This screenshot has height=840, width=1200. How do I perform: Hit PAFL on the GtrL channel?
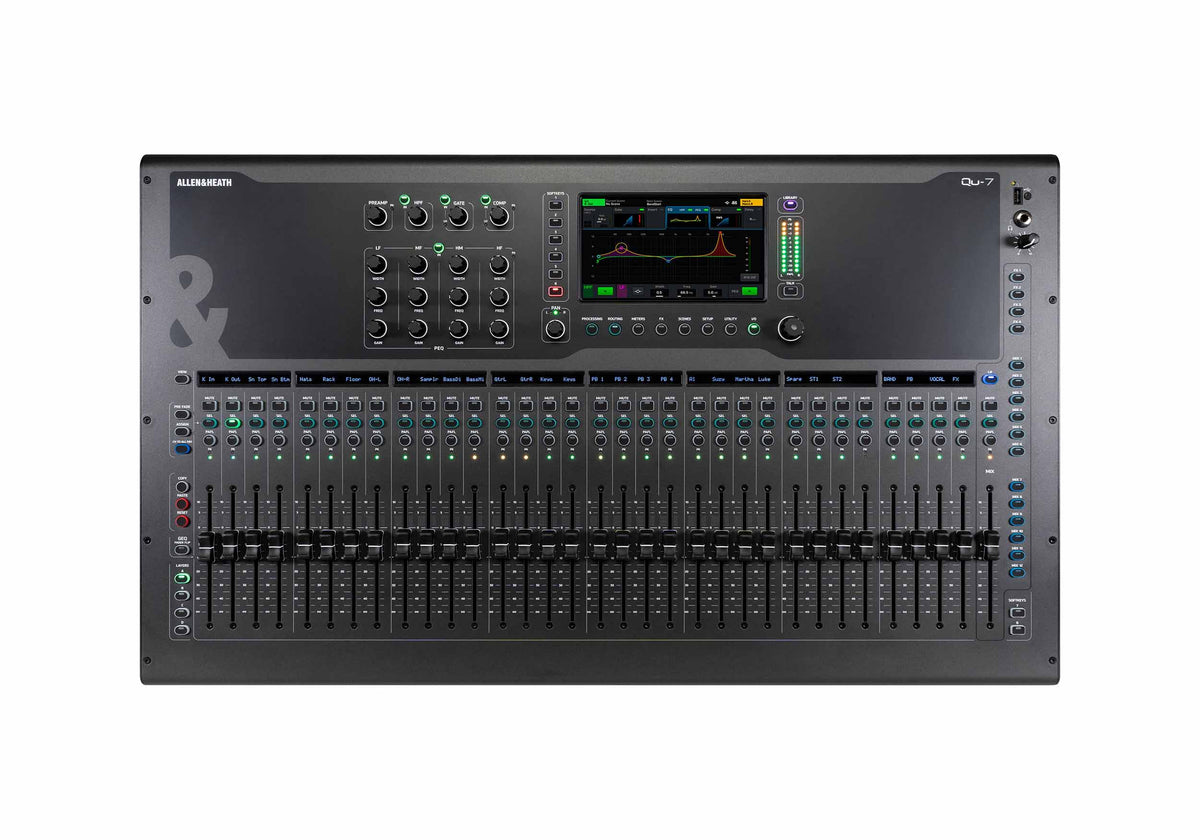click(x=502, y=440)
